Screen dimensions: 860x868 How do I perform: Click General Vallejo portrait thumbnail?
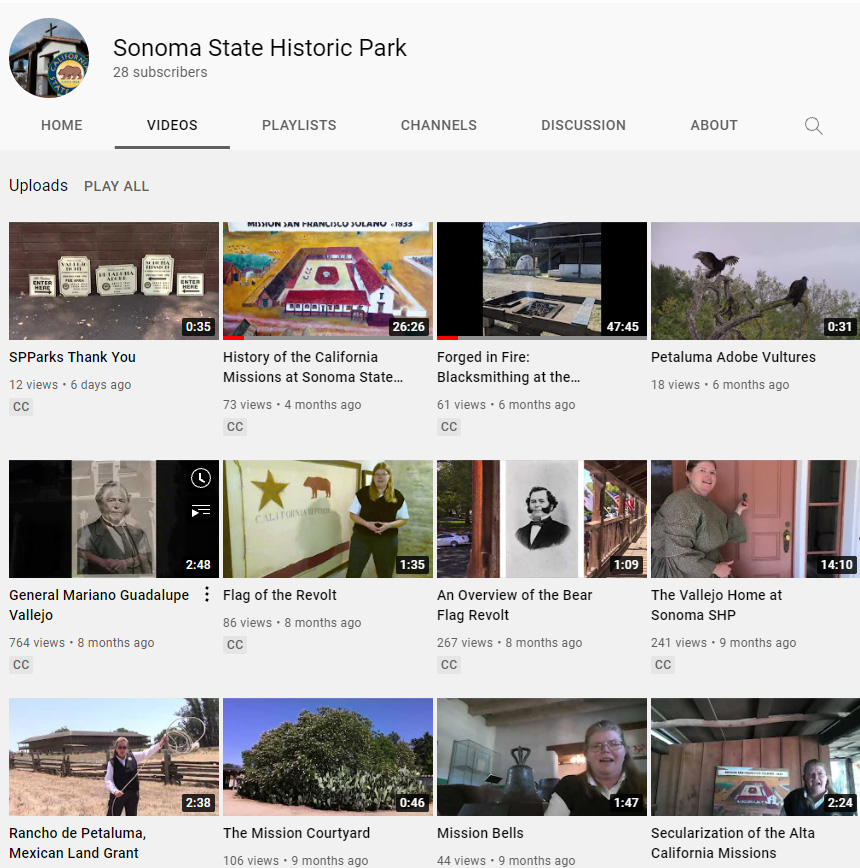tap(114, 519)
